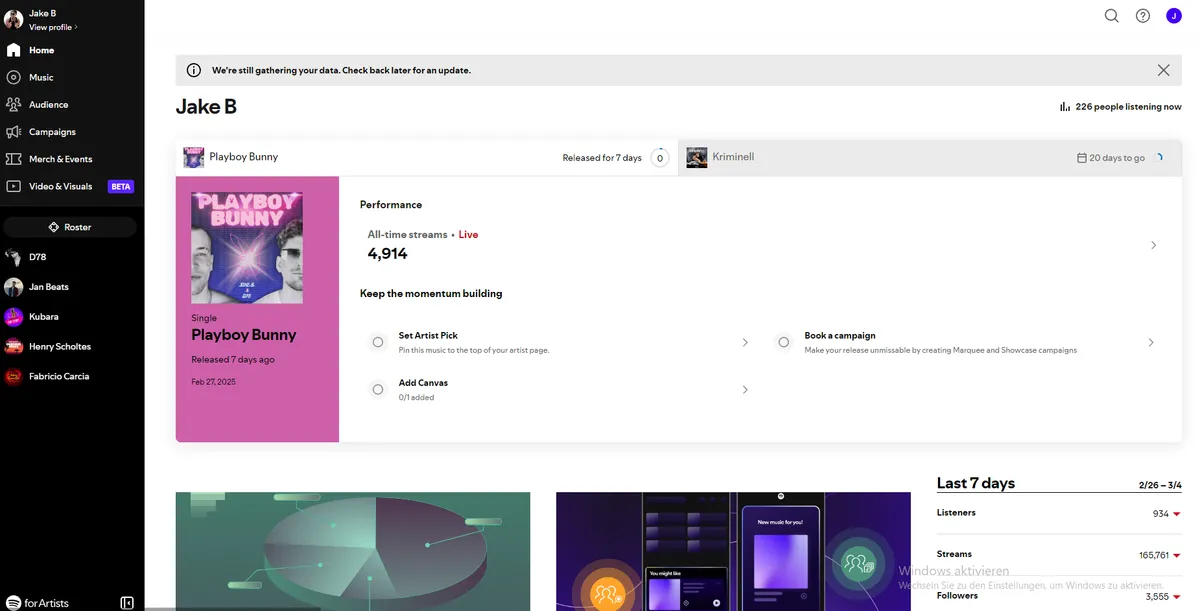Click the Last 7 days heading
Screen dimensions: 1200x611
[x=975, y=483]
